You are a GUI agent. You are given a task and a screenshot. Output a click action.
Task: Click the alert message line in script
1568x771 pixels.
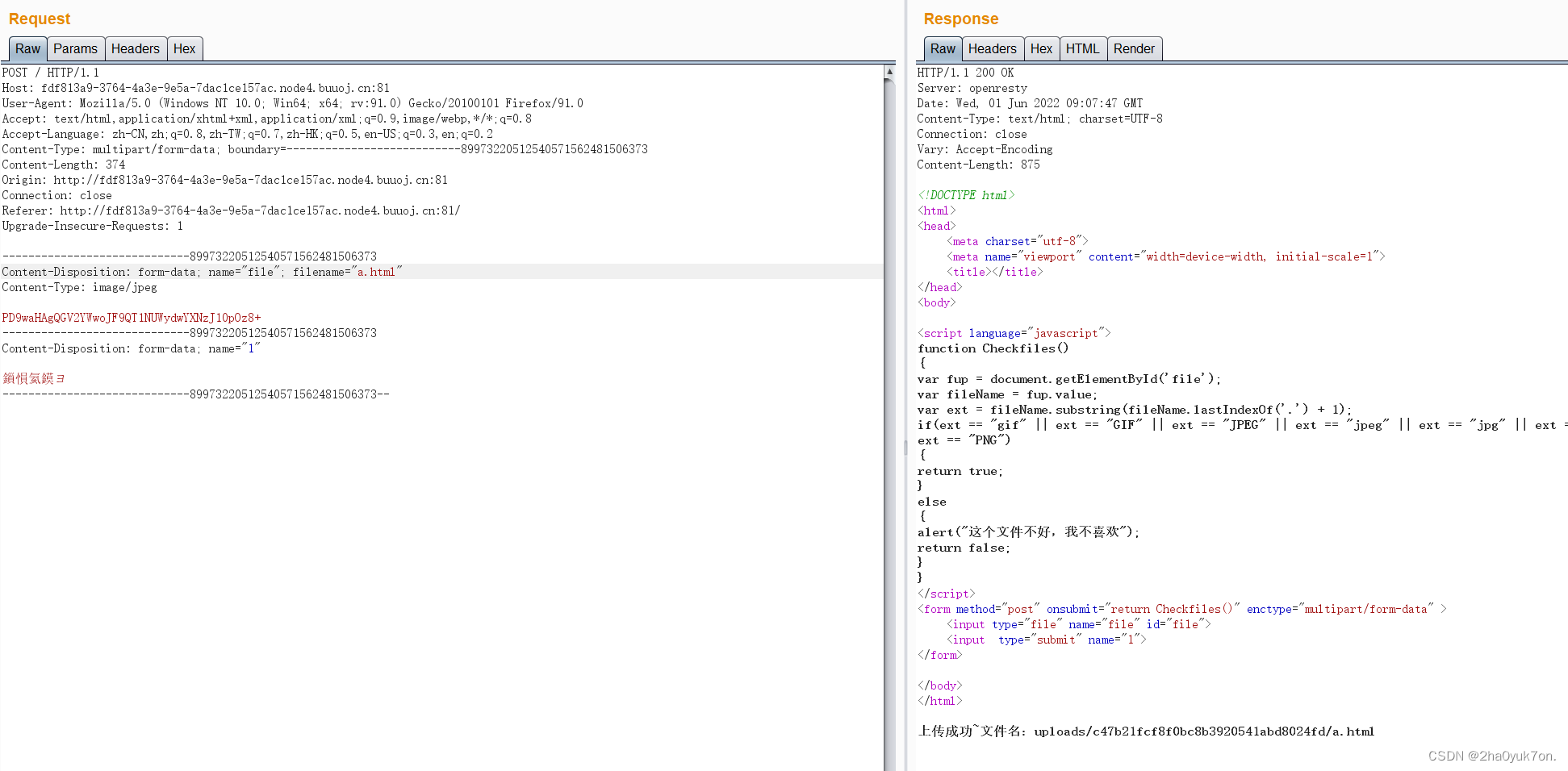[x=1028, y=532]
